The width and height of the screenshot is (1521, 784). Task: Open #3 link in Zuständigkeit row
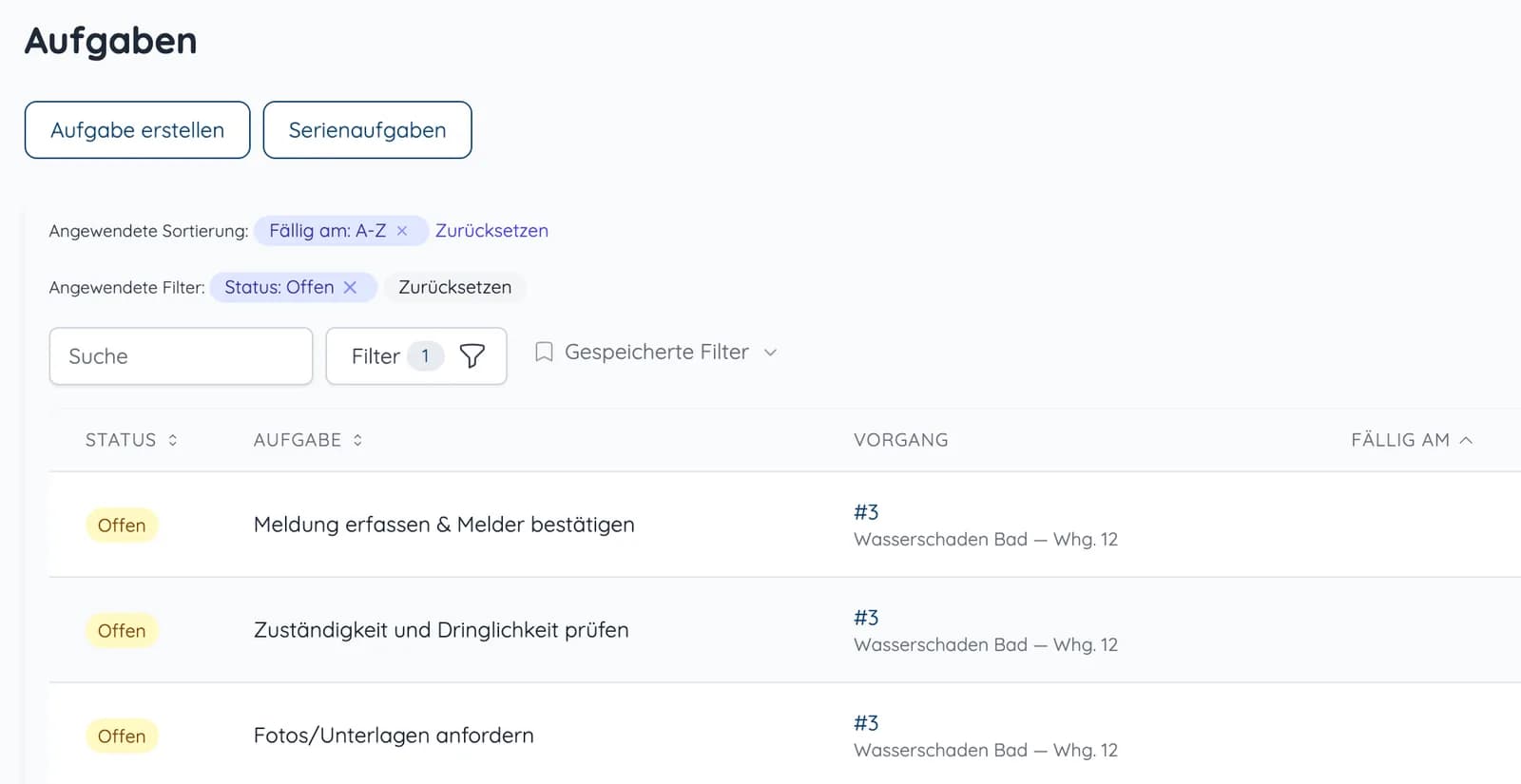click(866, 618)
